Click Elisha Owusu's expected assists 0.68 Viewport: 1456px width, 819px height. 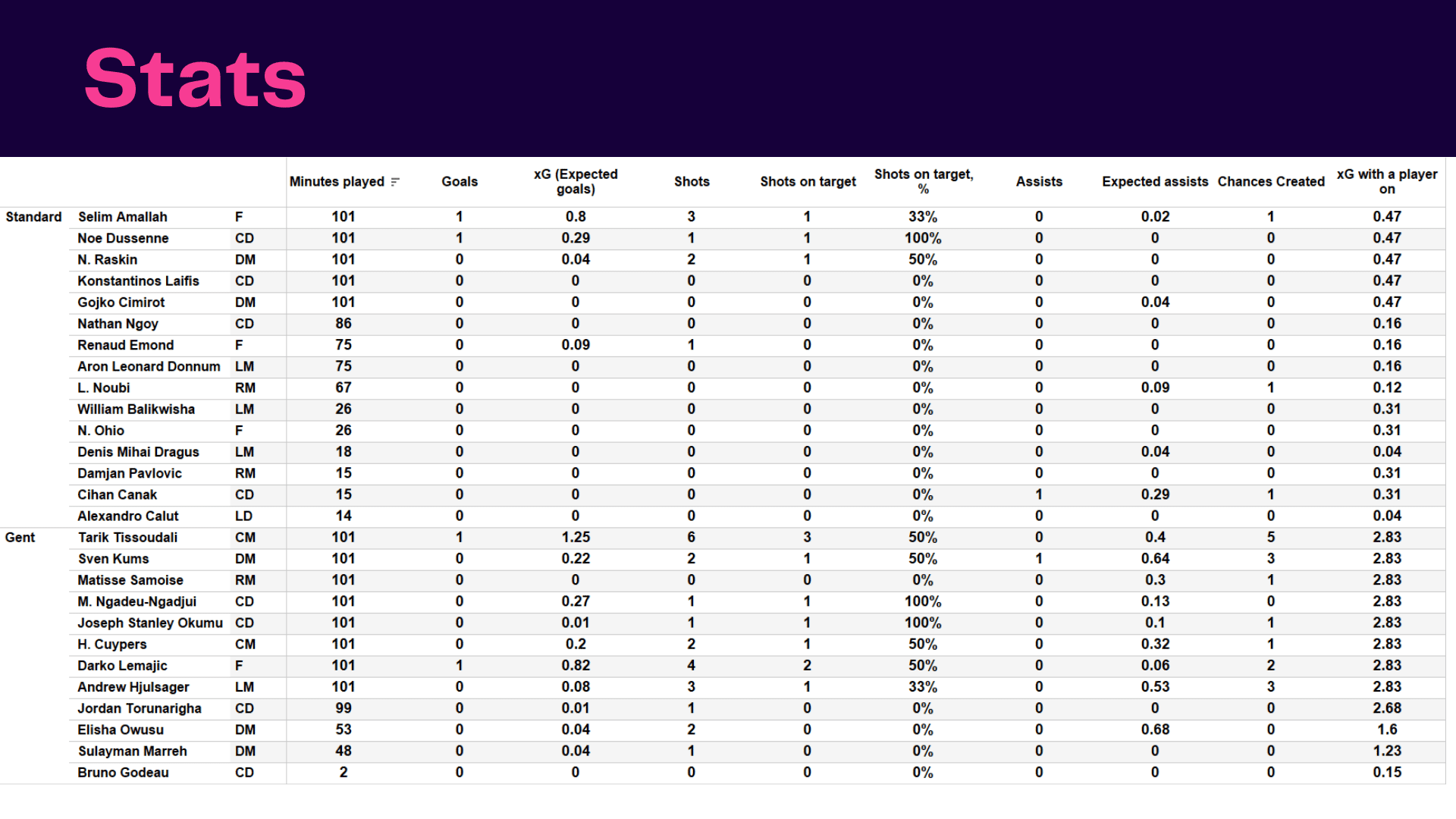tap(1155, 730)
